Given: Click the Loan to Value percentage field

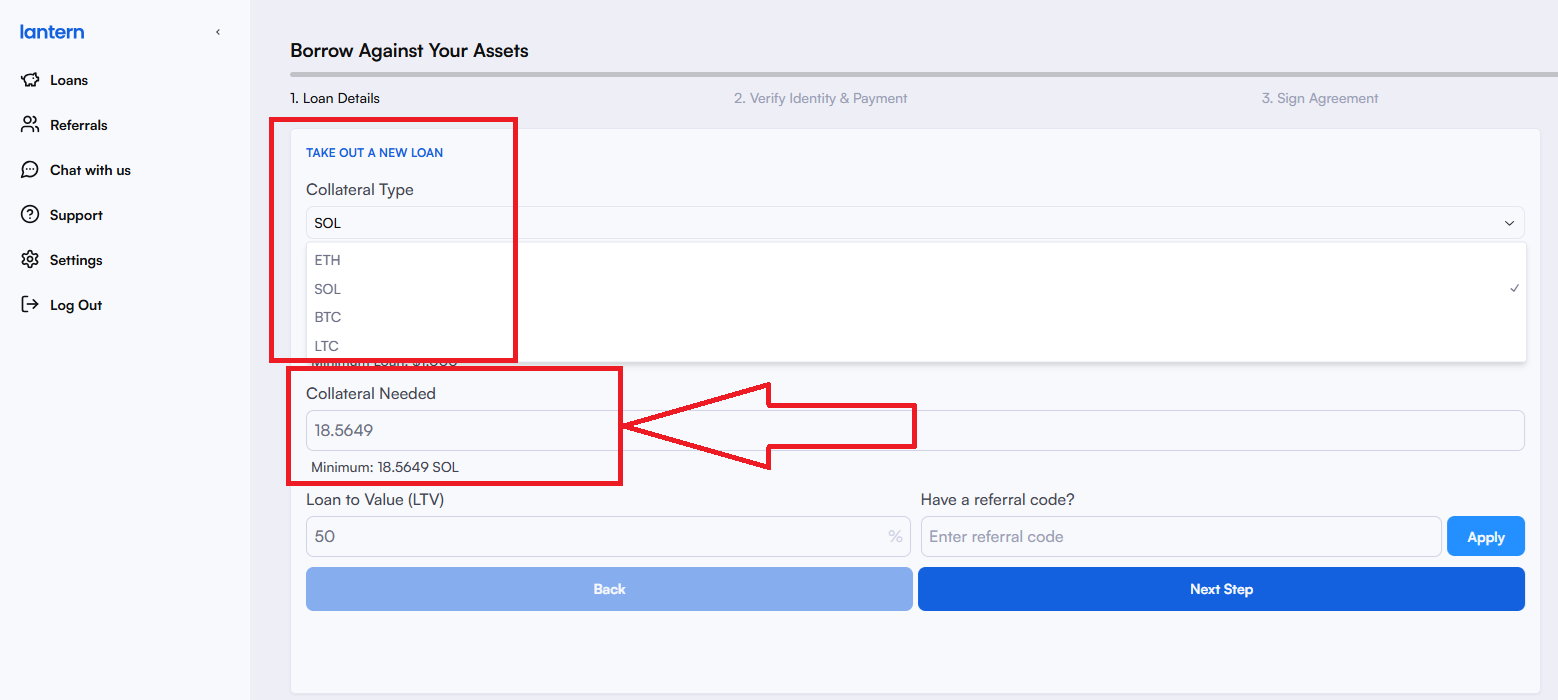Looking at the screenshot, I should 600,536.
